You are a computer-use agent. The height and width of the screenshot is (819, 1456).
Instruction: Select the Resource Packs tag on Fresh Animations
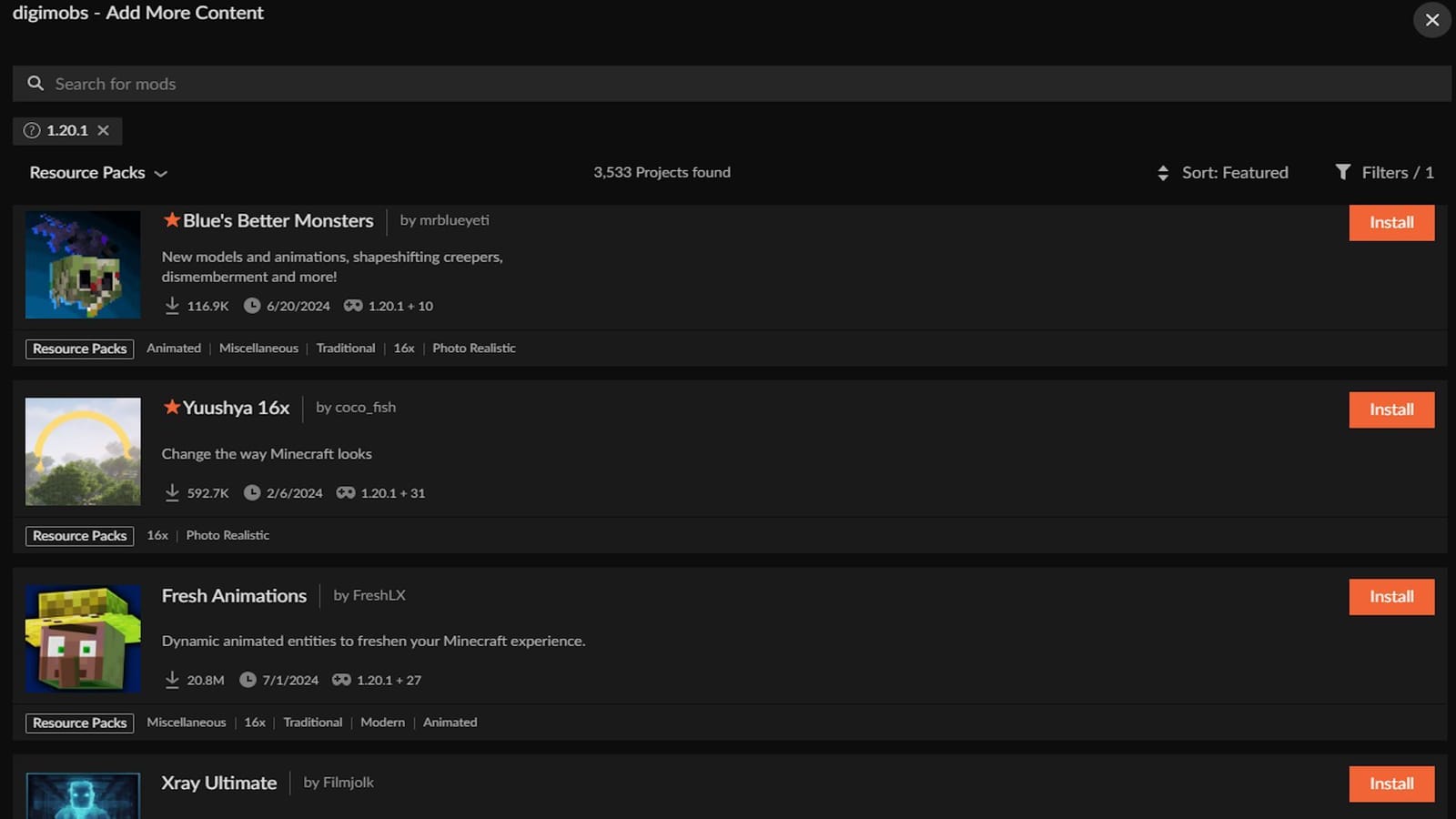coord(79,722)
